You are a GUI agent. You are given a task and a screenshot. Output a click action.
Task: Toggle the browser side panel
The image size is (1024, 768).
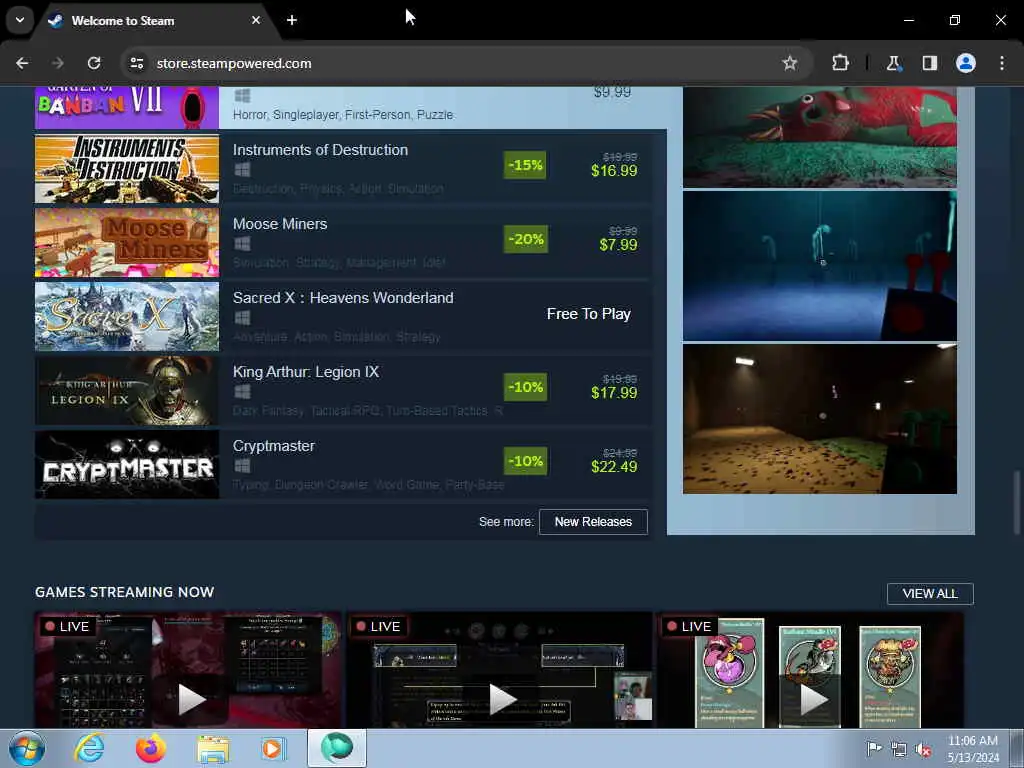(x=930, y=63)
